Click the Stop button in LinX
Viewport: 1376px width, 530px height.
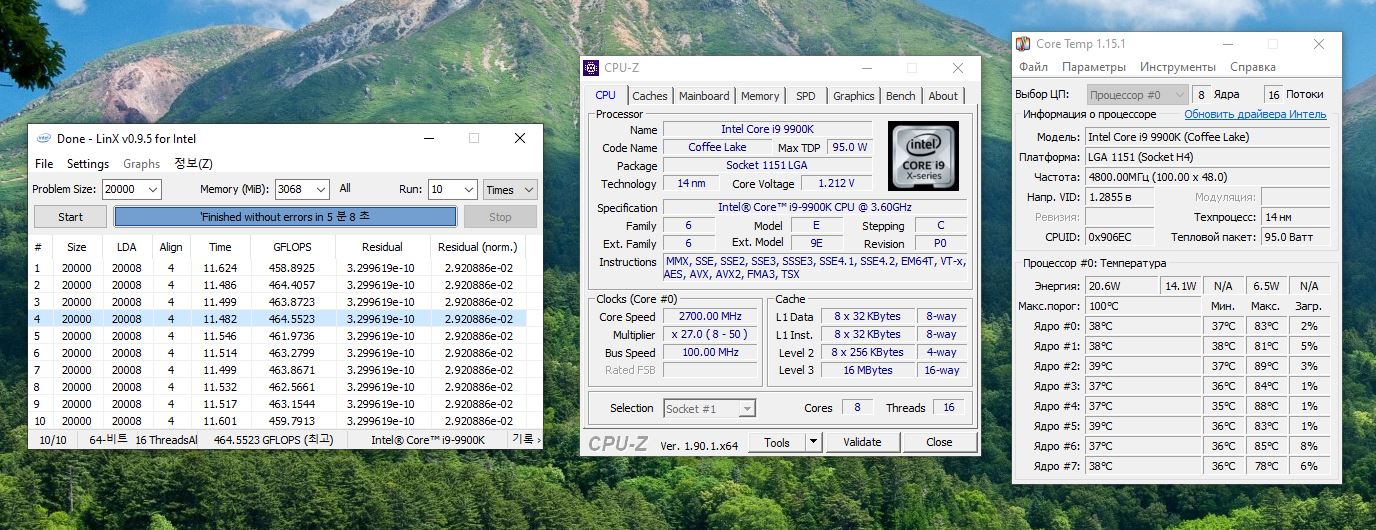pos(500,217)
